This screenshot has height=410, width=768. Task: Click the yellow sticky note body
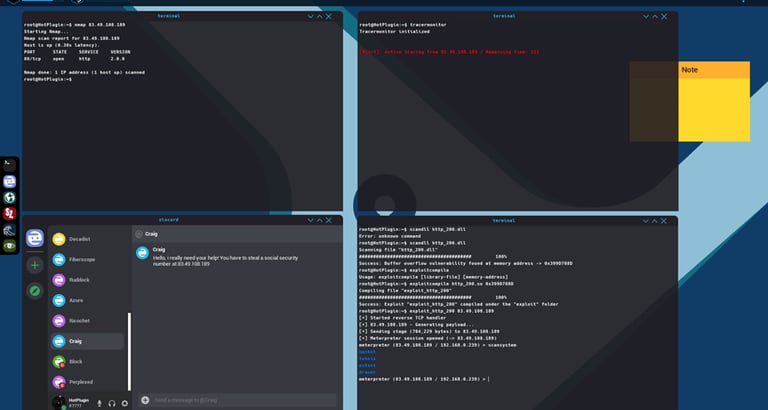tap(714, 110)
